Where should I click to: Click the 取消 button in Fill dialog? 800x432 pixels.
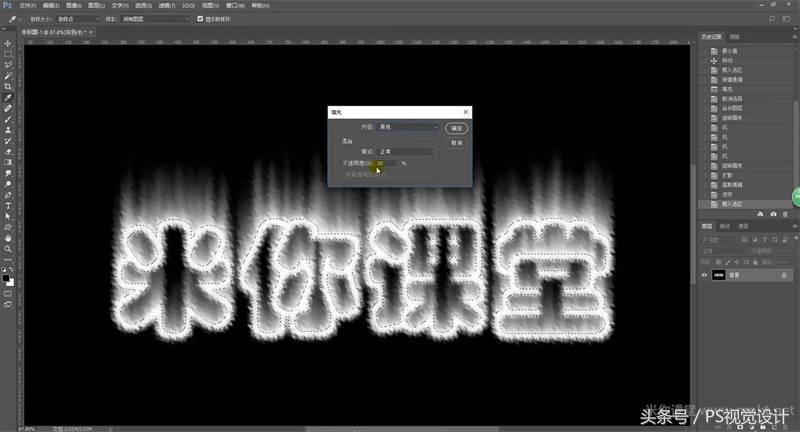(x=456, y=142)
